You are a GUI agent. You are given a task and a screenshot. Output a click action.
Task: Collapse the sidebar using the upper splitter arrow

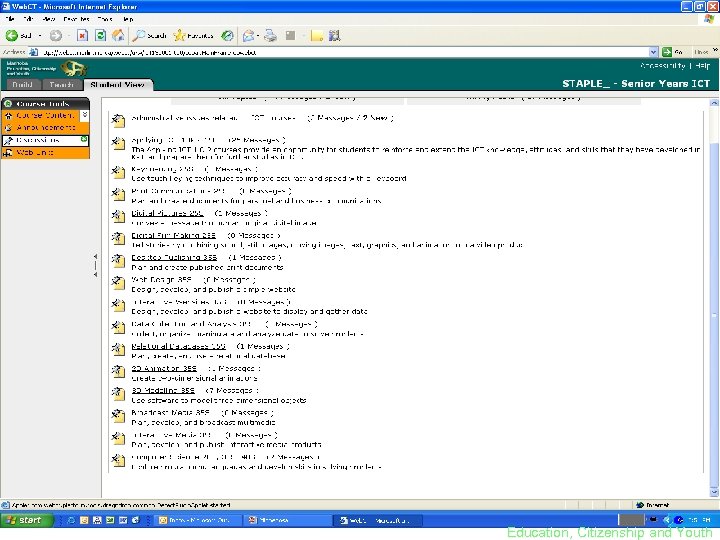(96, 256)
